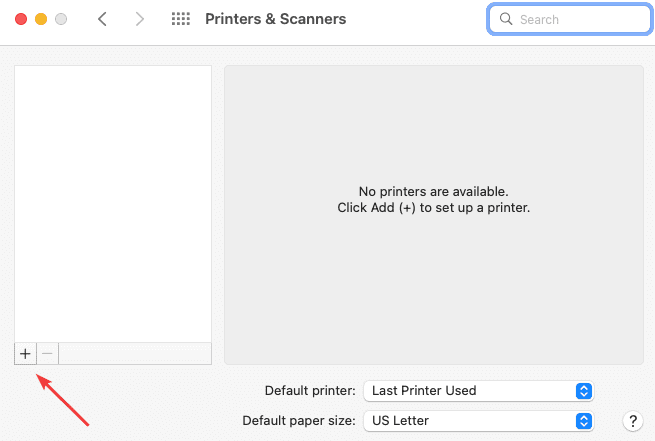Open the Default printer dropdown

(x=477, y=390)
